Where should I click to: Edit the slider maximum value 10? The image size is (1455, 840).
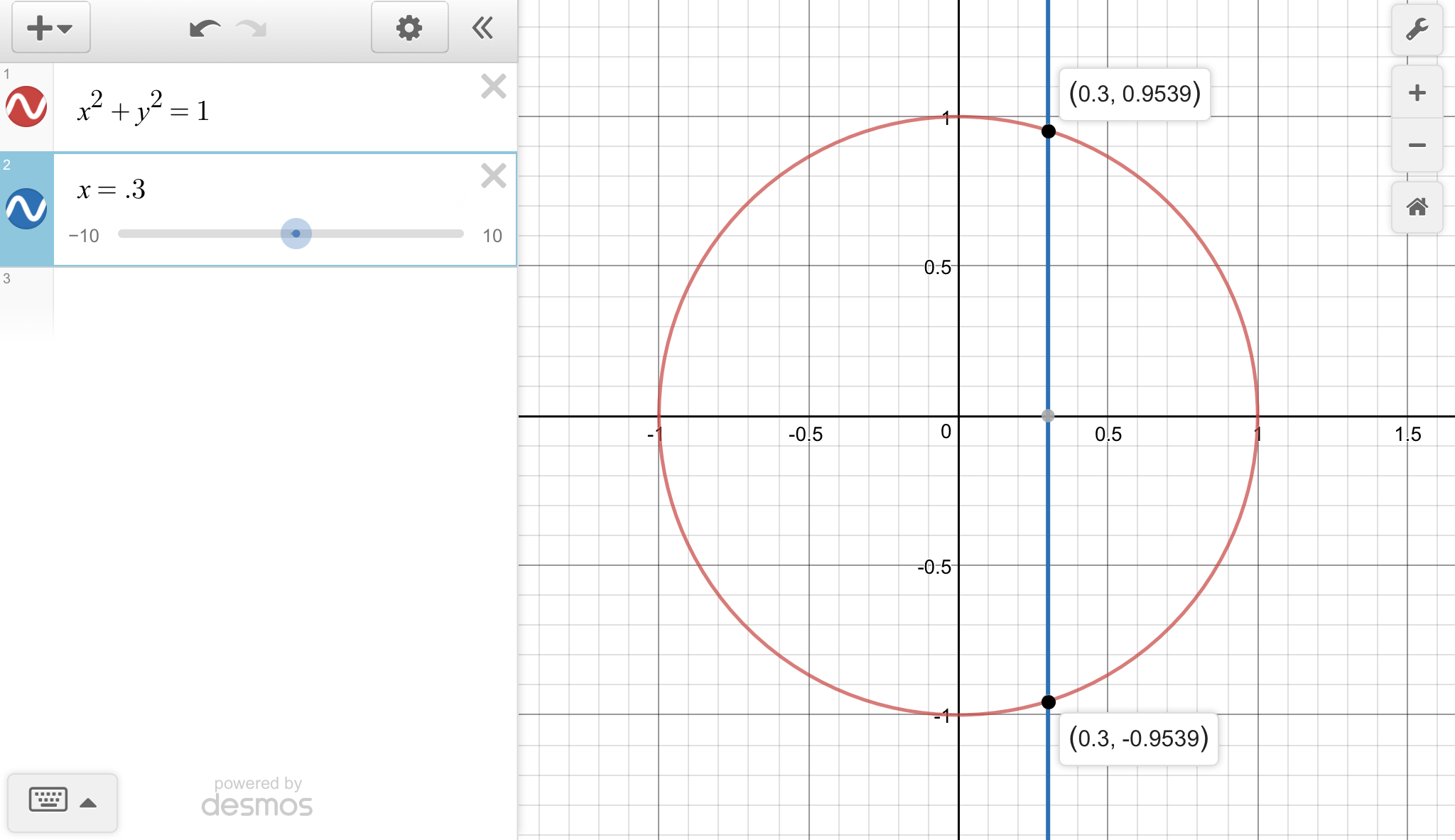point(492,236)
